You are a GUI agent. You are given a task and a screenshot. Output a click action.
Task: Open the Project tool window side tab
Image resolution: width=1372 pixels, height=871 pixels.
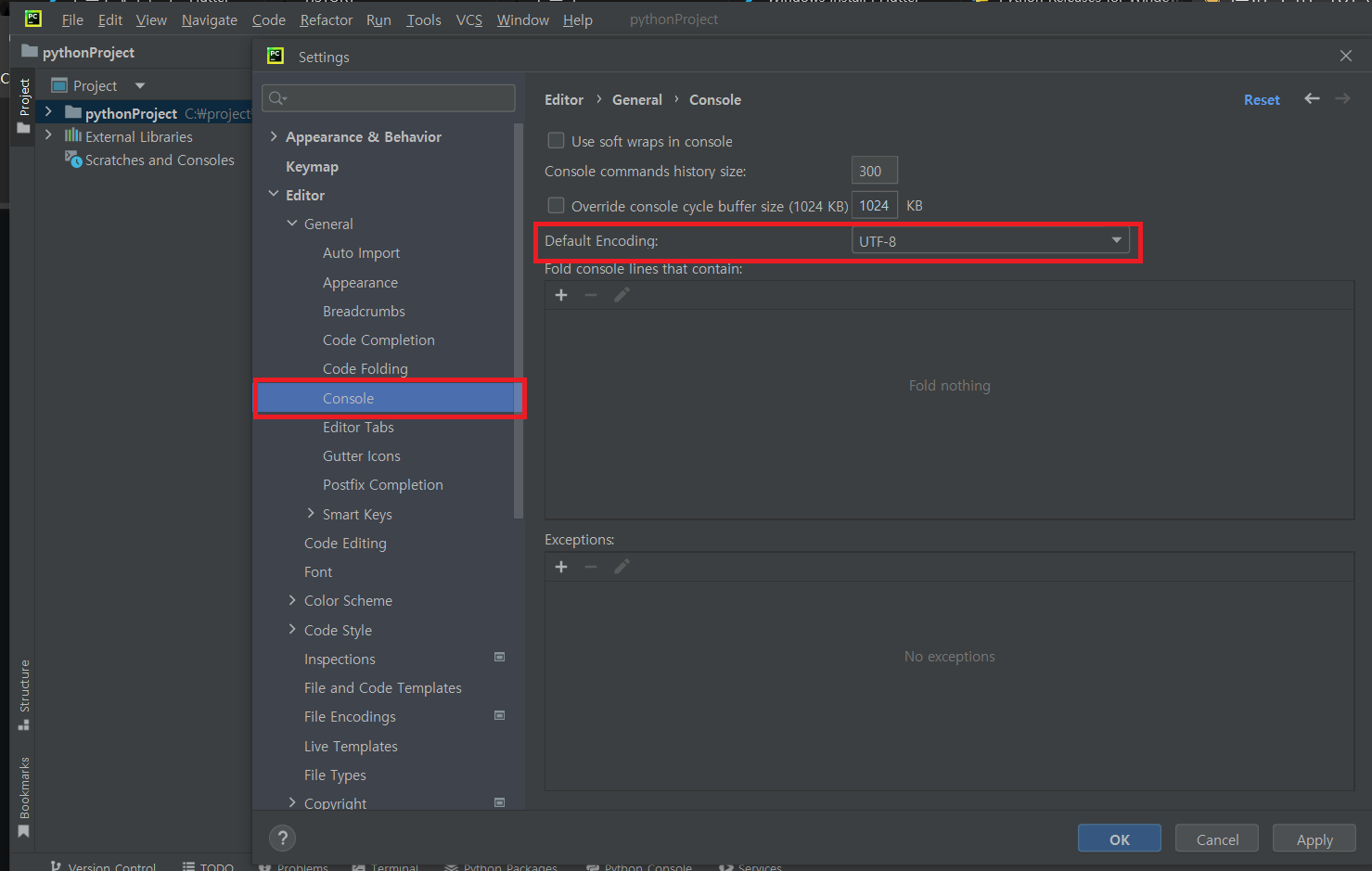point(24,105)
